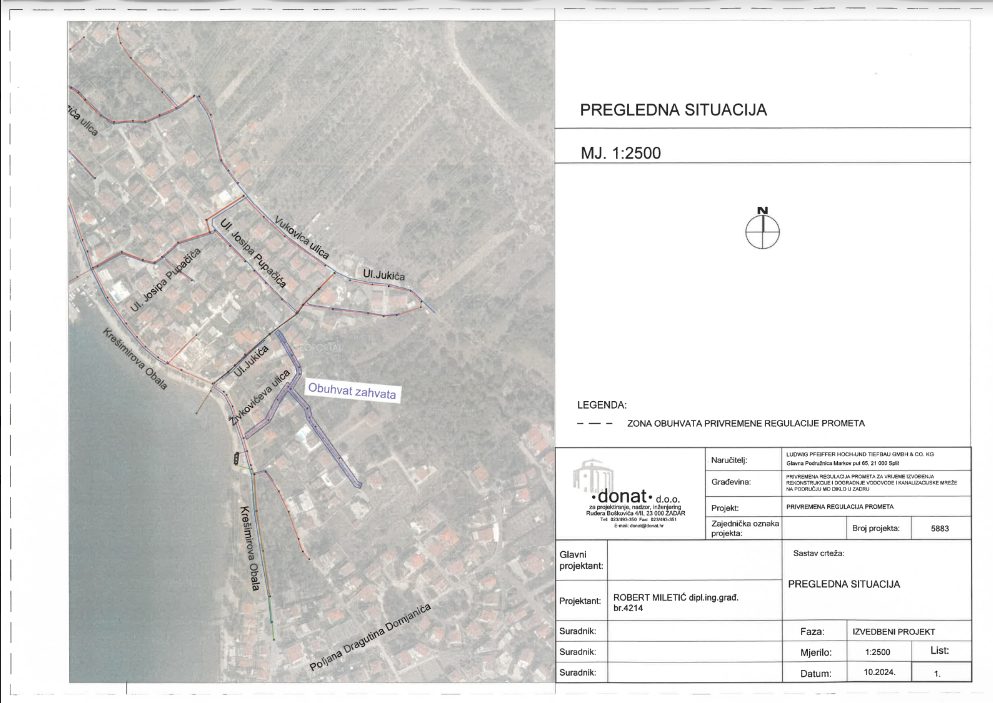This screenshot has height=703, width=993.
Task: Select the sheet number '1.' under List
Action: pyautogui.click(x=937, y=674)
